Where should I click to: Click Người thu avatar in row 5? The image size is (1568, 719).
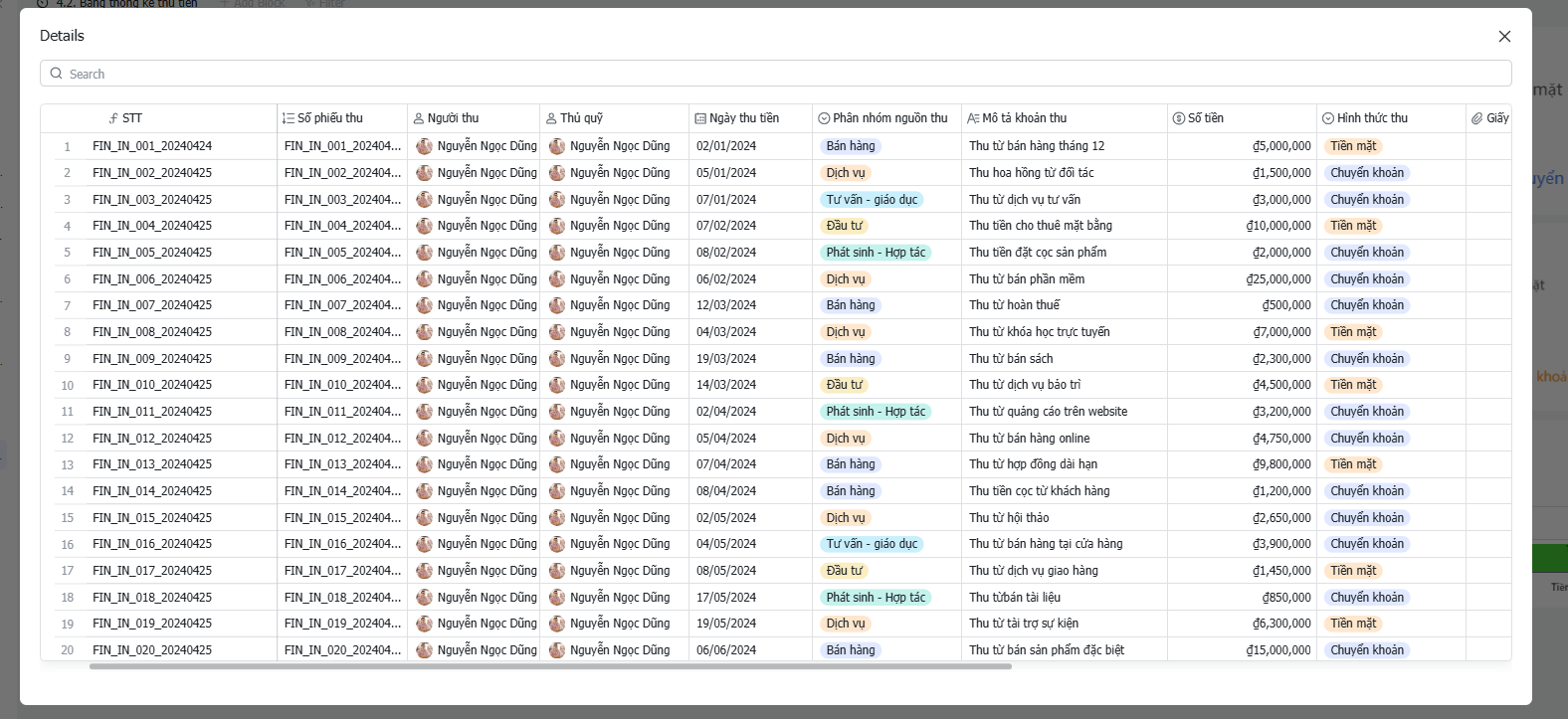425,253
